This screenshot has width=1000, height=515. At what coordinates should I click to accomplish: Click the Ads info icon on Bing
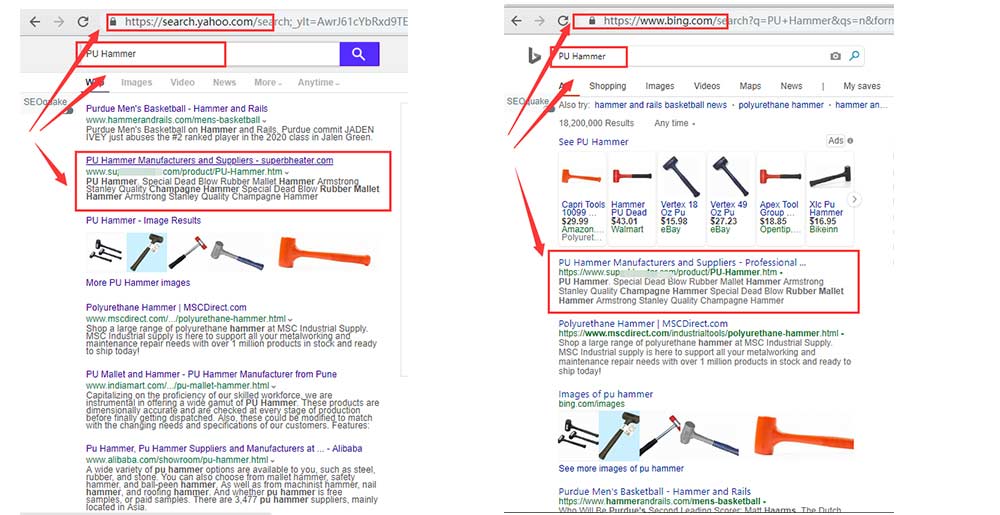pyautogui.click(x=850, y=141)
